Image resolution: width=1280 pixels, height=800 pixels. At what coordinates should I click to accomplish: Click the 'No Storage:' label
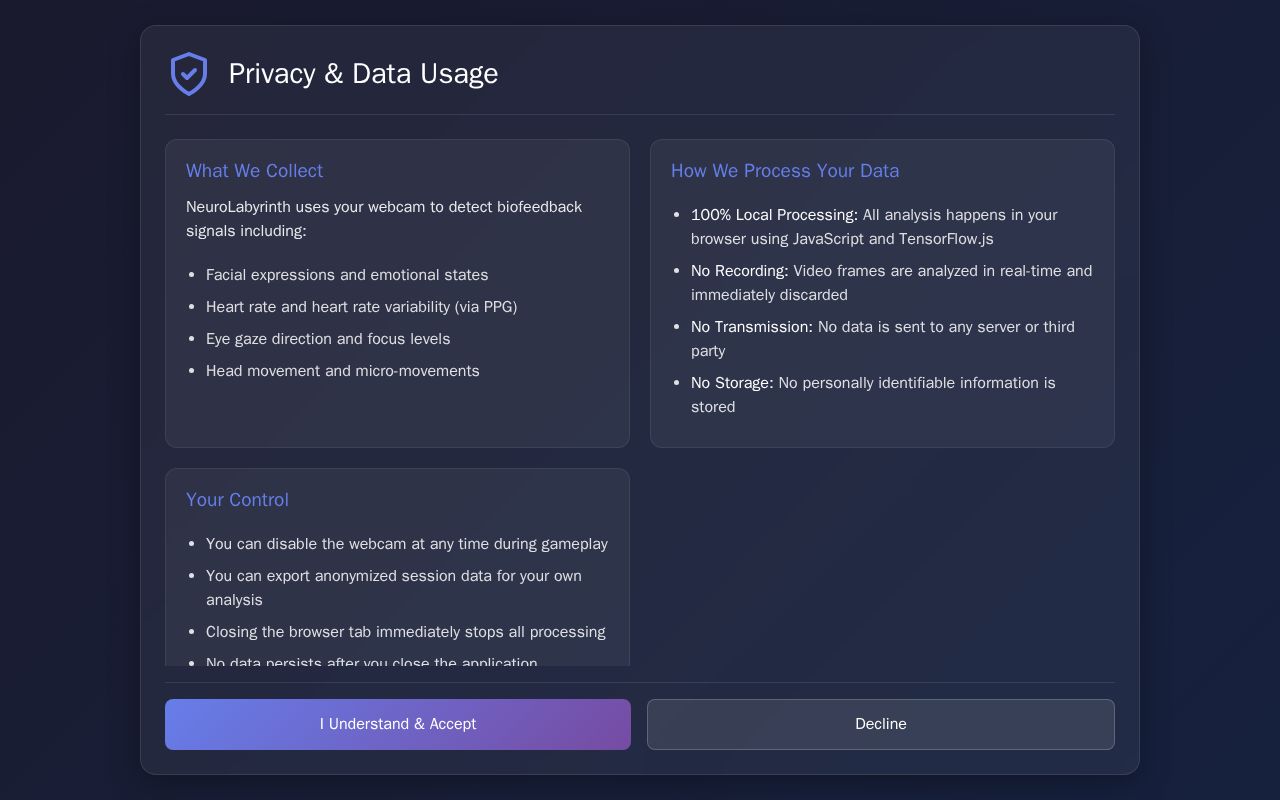tap(732, 383)
